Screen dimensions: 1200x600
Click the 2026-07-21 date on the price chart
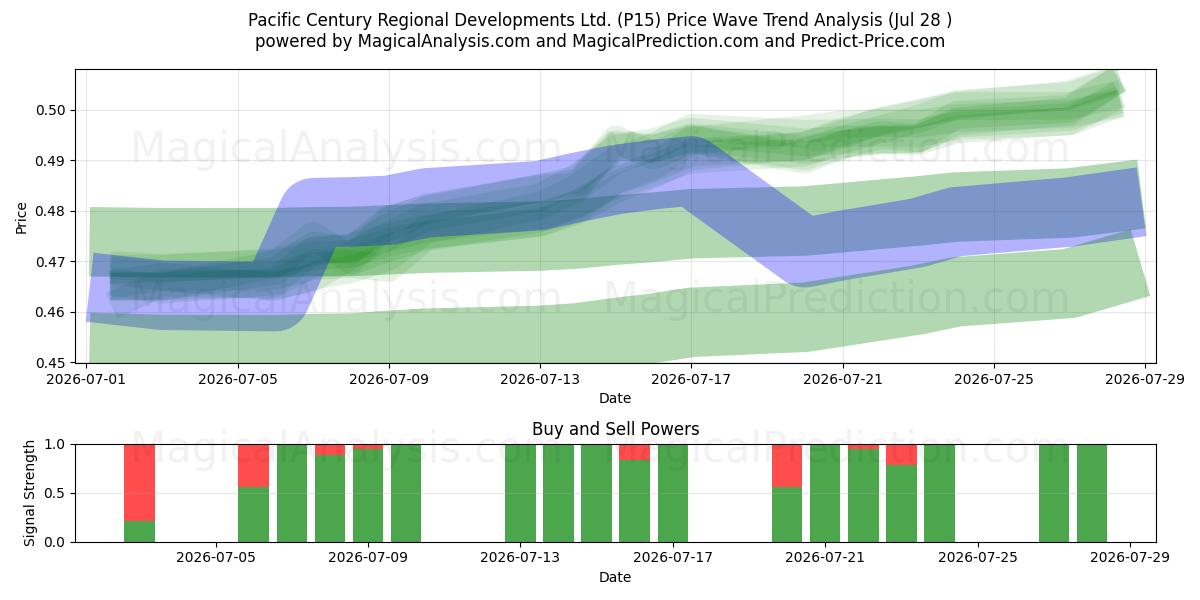[x=843, y=379]
